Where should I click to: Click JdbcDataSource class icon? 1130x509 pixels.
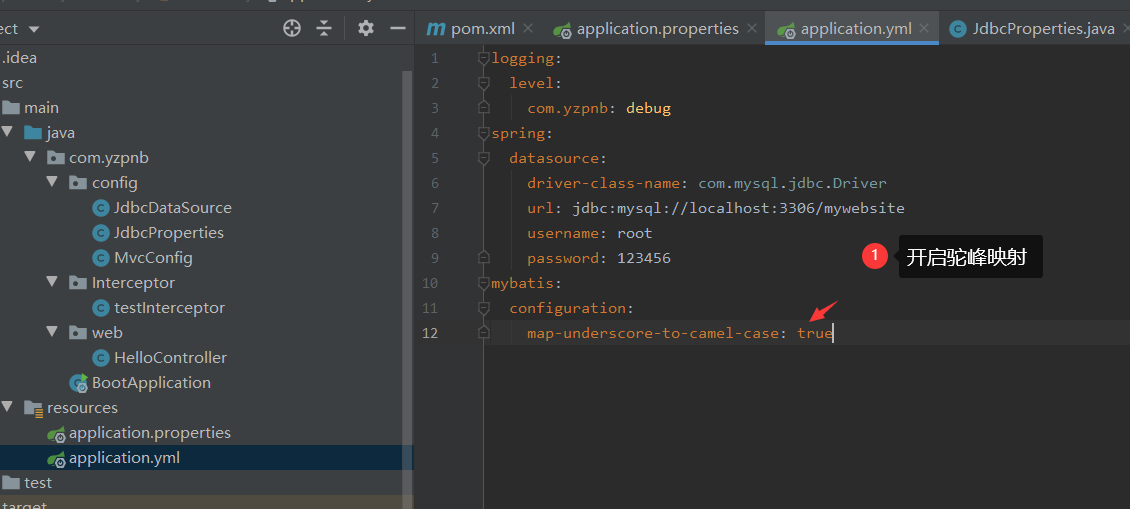click(101, 208)
